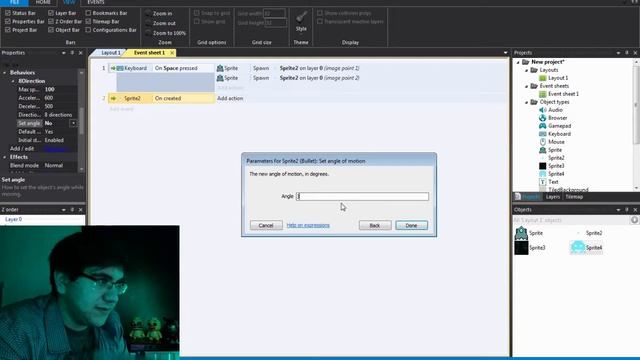Click Sprite icon in second Spawn action
The width and height of the screenshot is (640, 360).
220,78
